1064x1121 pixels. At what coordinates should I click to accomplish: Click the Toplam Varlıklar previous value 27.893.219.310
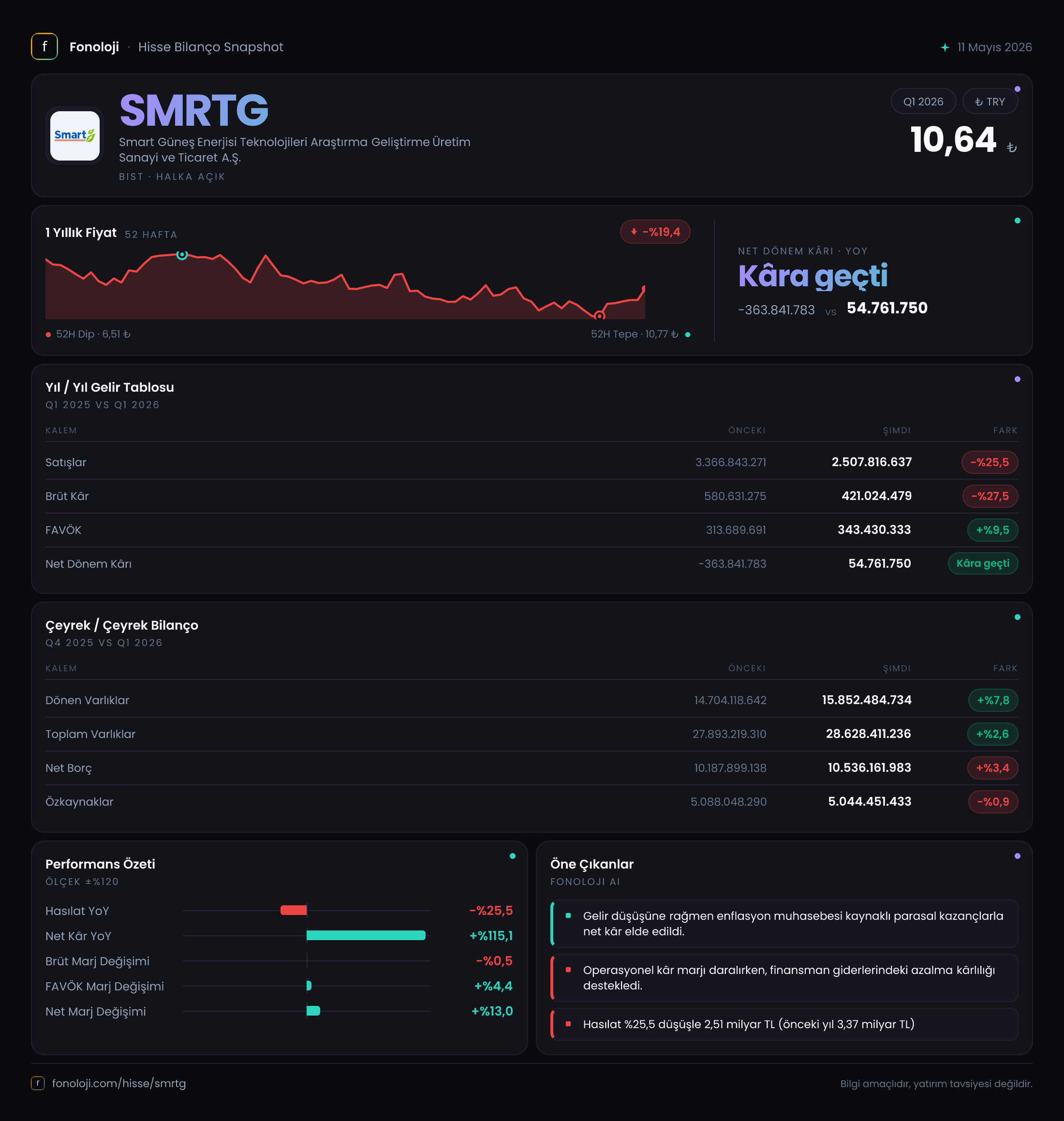(729, 734)
